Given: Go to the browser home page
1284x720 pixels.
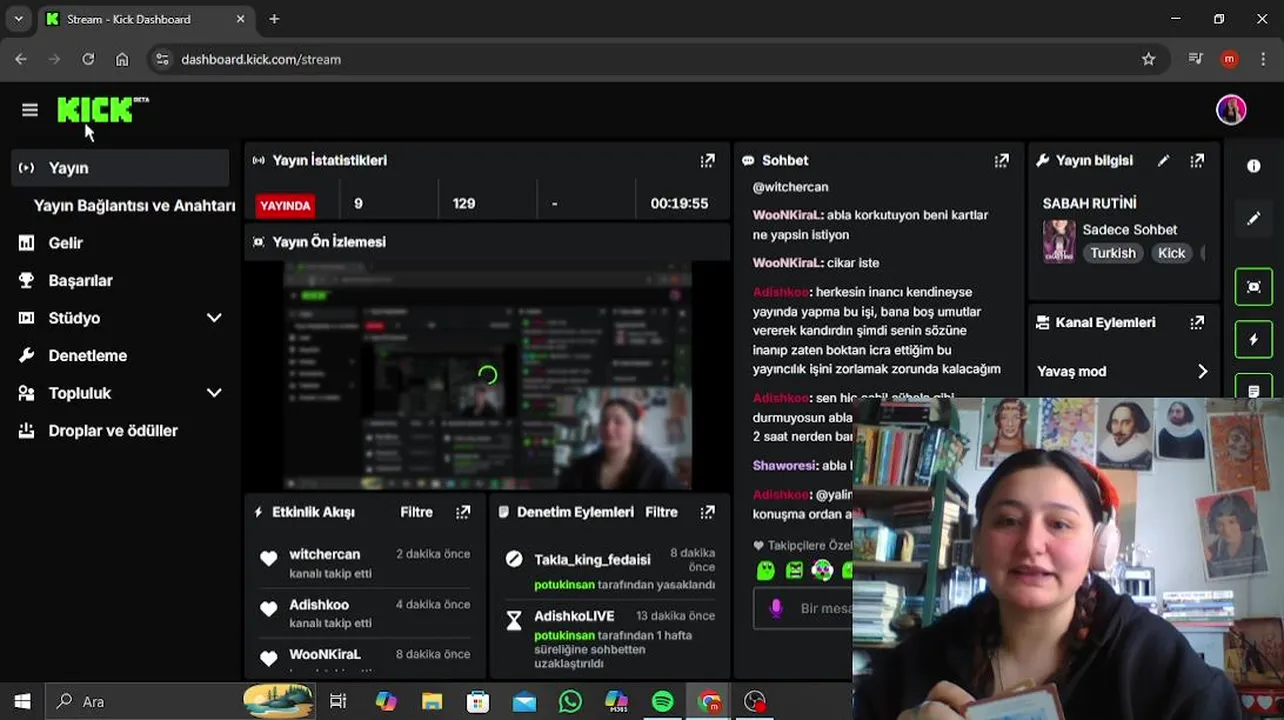Looking at the screenshot, I should point(122,59).
